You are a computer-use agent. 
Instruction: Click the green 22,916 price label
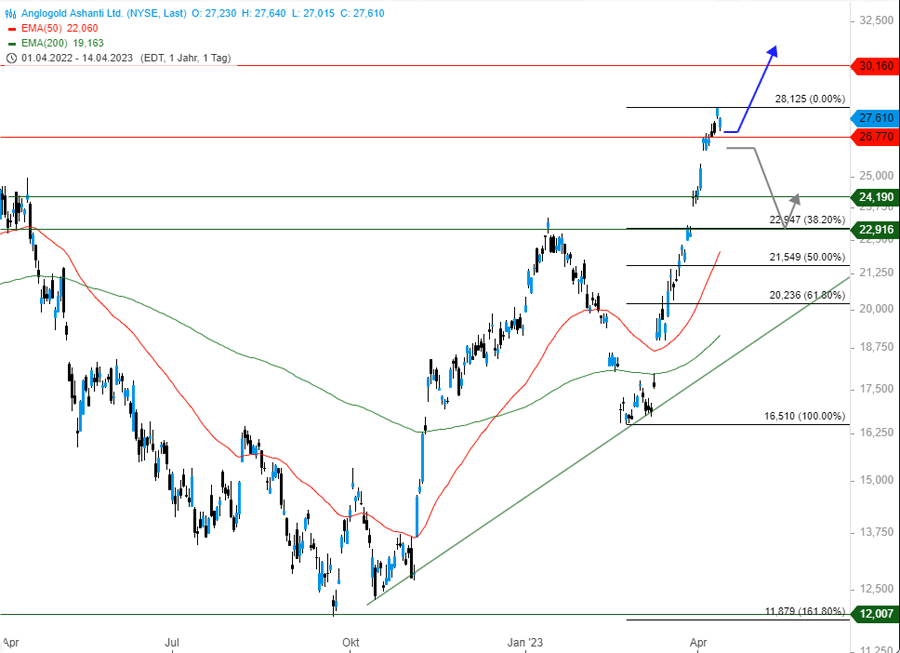(x=876, y=230)
